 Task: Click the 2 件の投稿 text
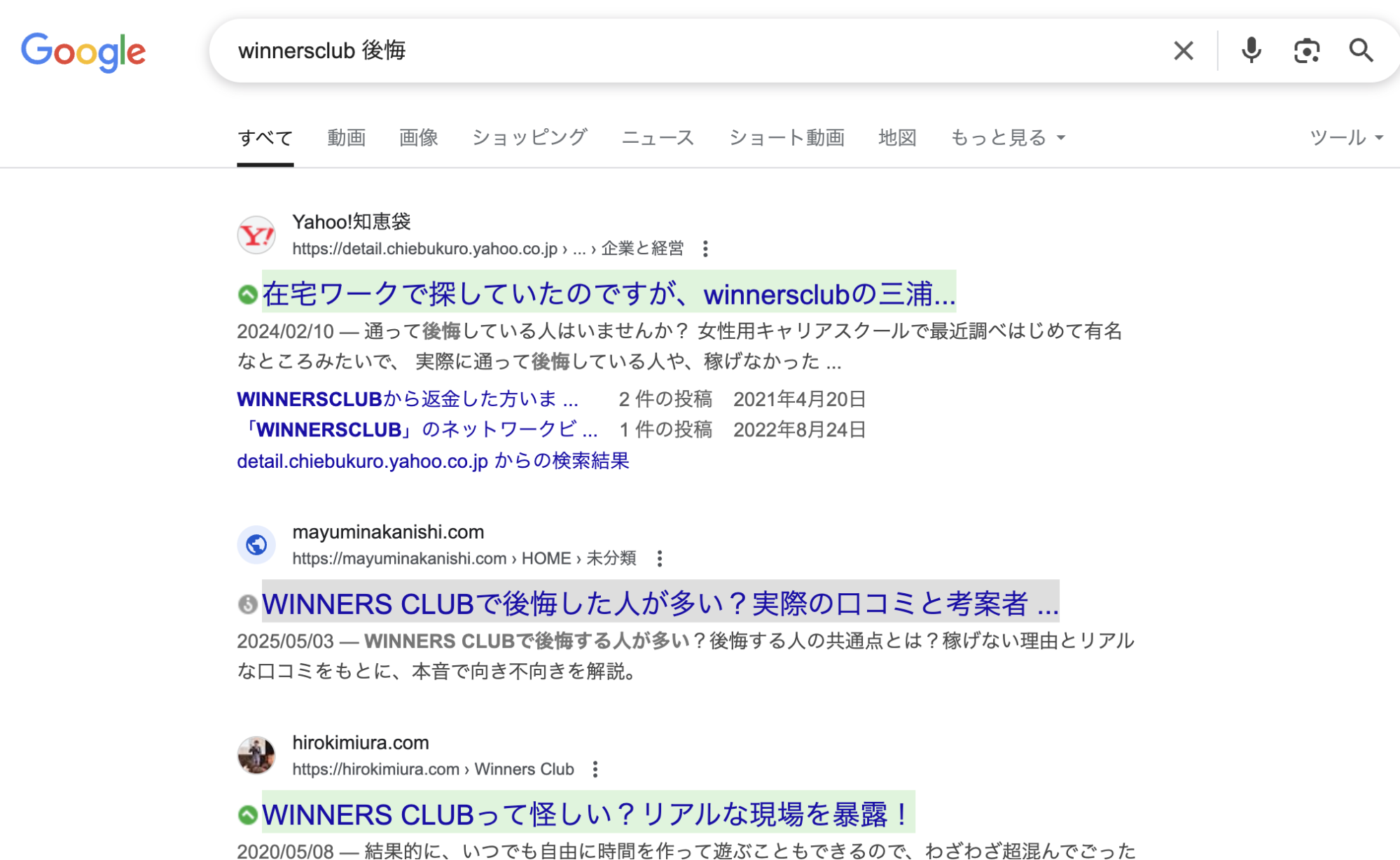click(665, 399)
